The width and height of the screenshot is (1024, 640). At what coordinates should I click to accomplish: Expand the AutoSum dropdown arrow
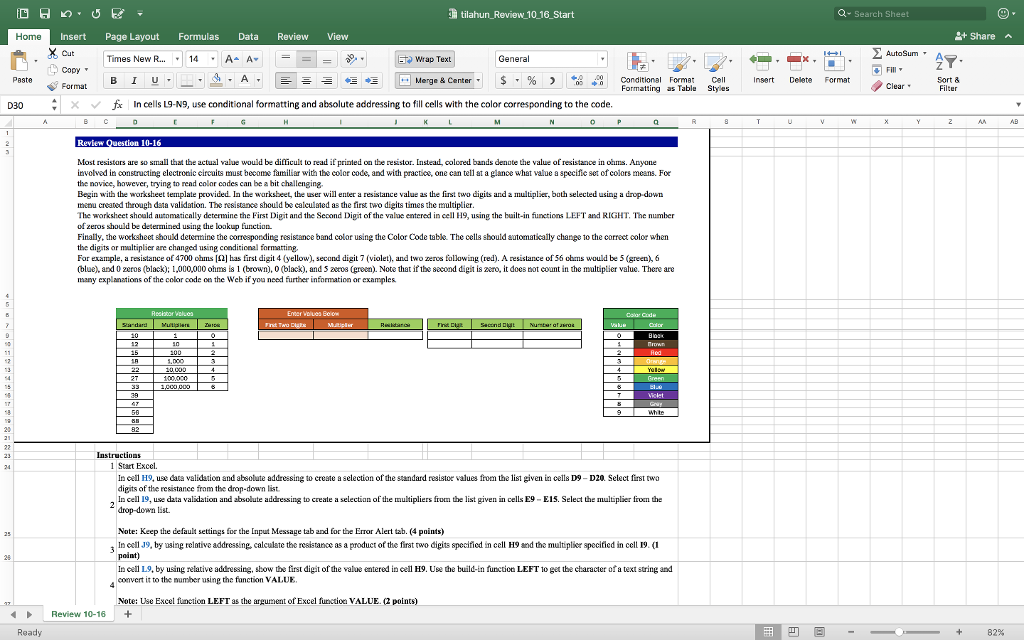click(925, 53)
